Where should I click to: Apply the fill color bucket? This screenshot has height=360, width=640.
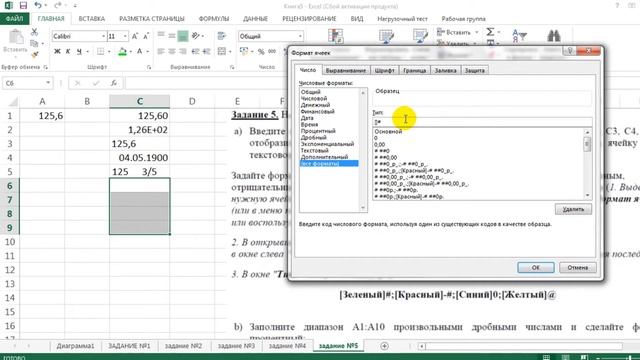pos(122,51)
